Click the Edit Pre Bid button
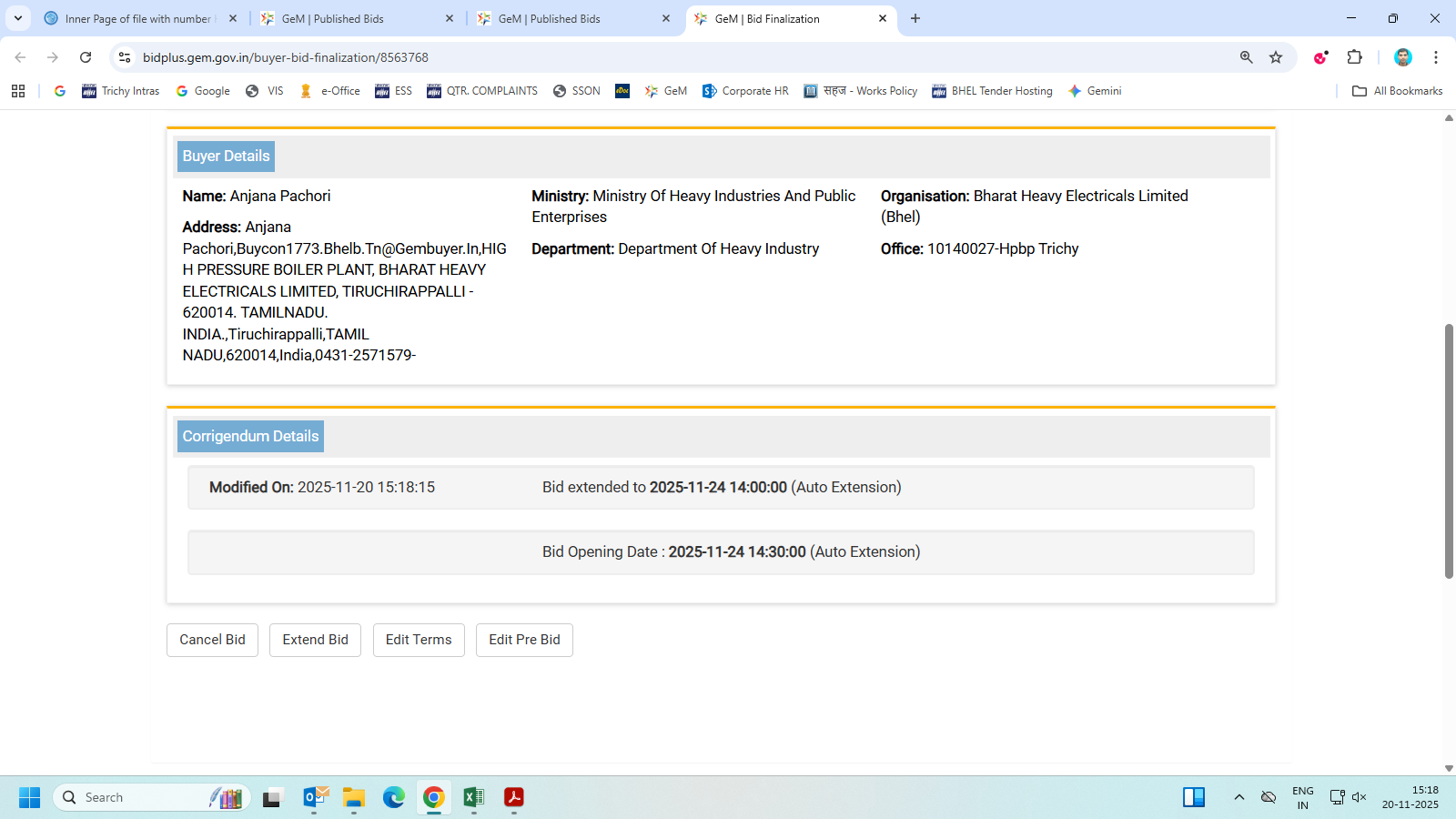 [524, 640]
